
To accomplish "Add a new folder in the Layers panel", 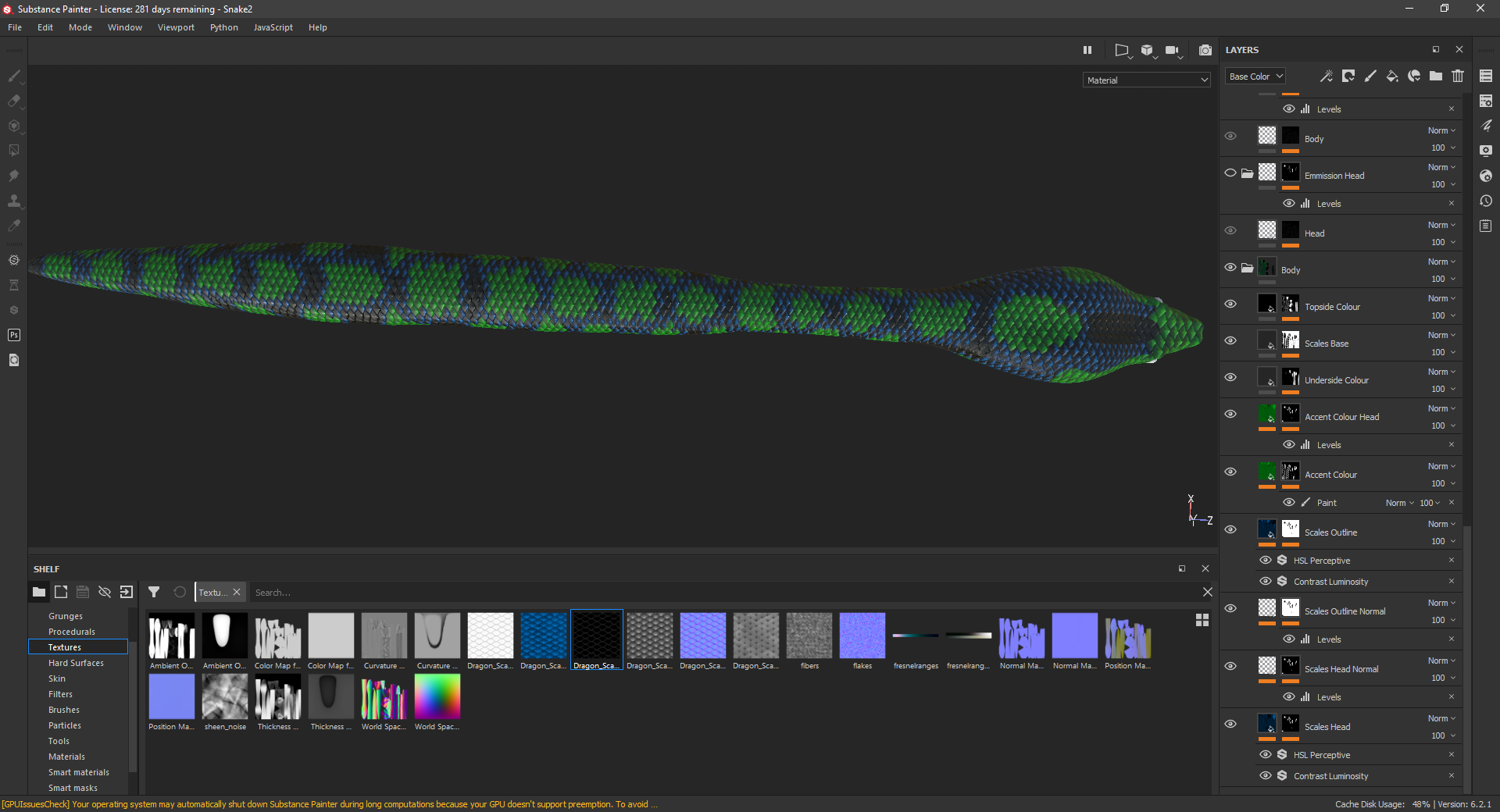I will coord(1436,76).
